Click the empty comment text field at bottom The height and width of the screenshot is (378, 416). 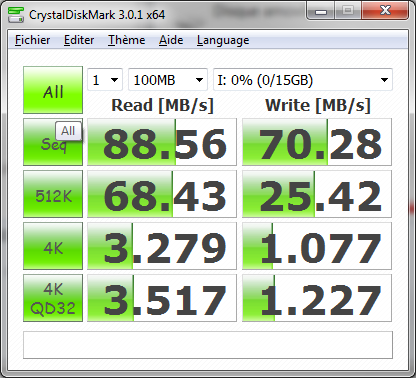click(208, 345)
